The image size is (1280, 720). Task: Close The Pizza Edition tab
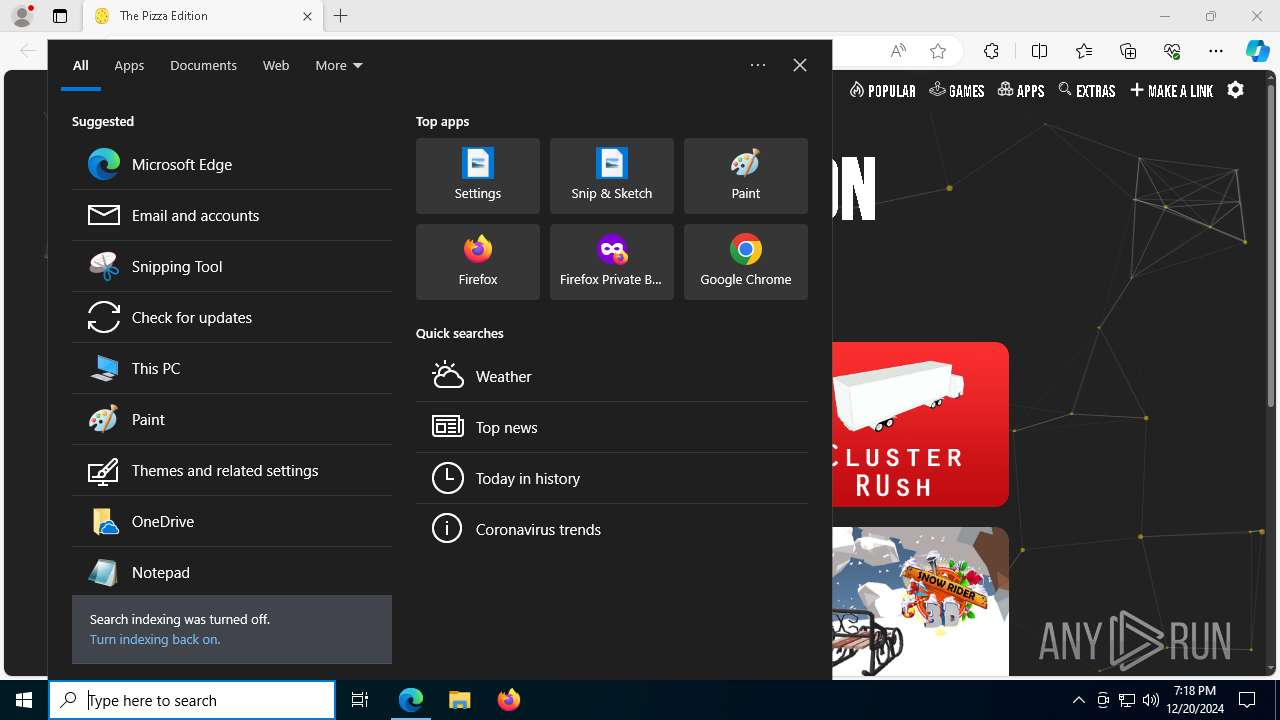click(x=307, y=16)
